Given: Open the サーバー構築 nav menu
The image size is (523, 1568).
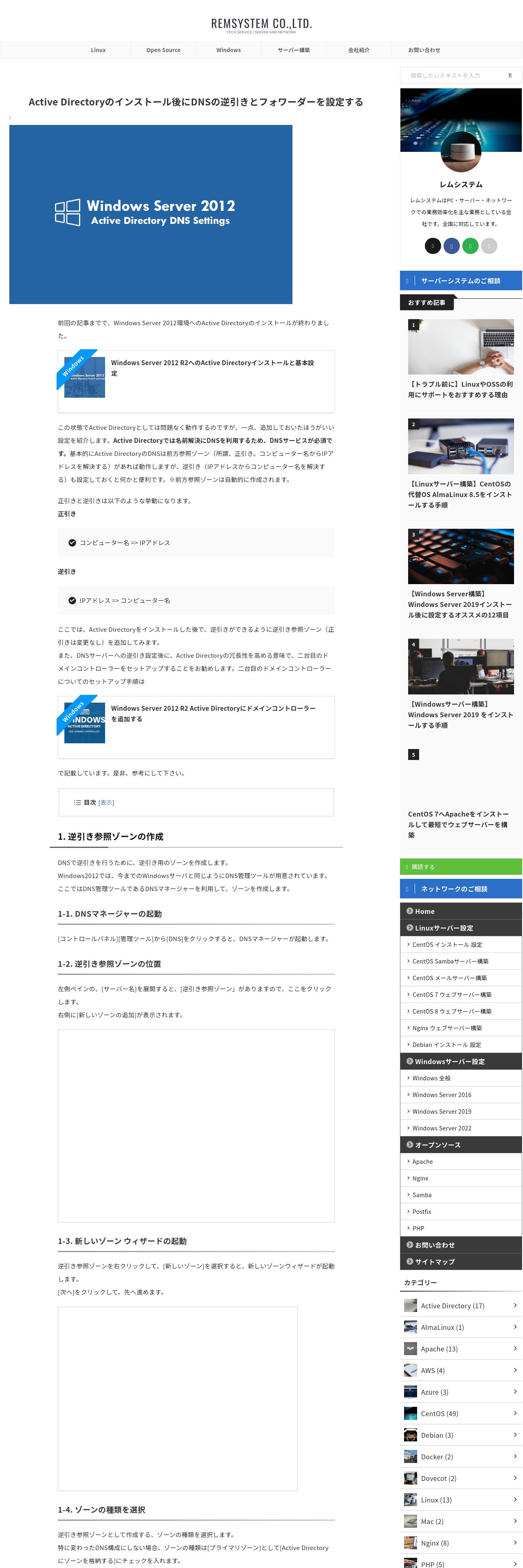Looking at the screenshot, I should [x=293, y=50].
